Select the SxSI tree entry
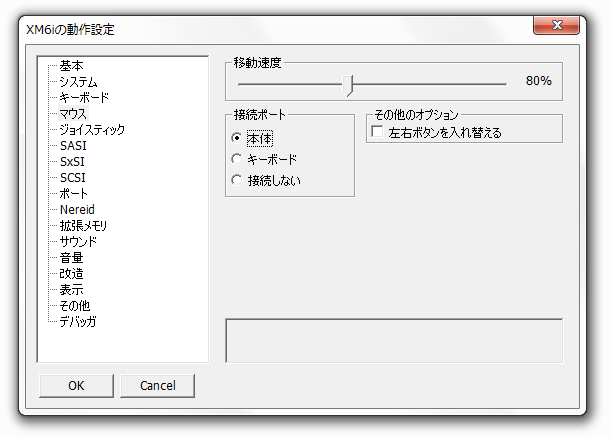 click(x=72, y=162)
